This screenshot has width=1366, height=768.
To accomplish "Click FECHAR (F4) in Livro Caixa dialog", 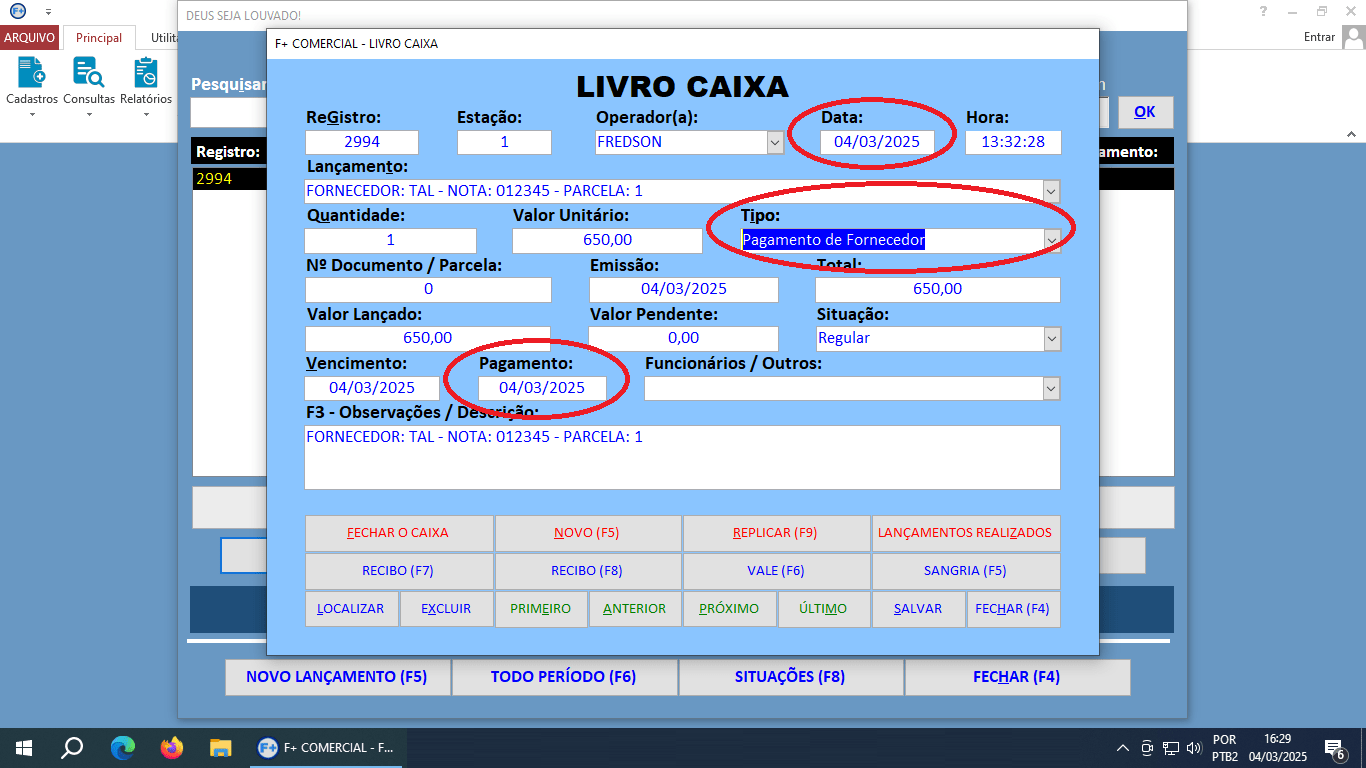I will pyautogui.click(x=1013, y=609).
